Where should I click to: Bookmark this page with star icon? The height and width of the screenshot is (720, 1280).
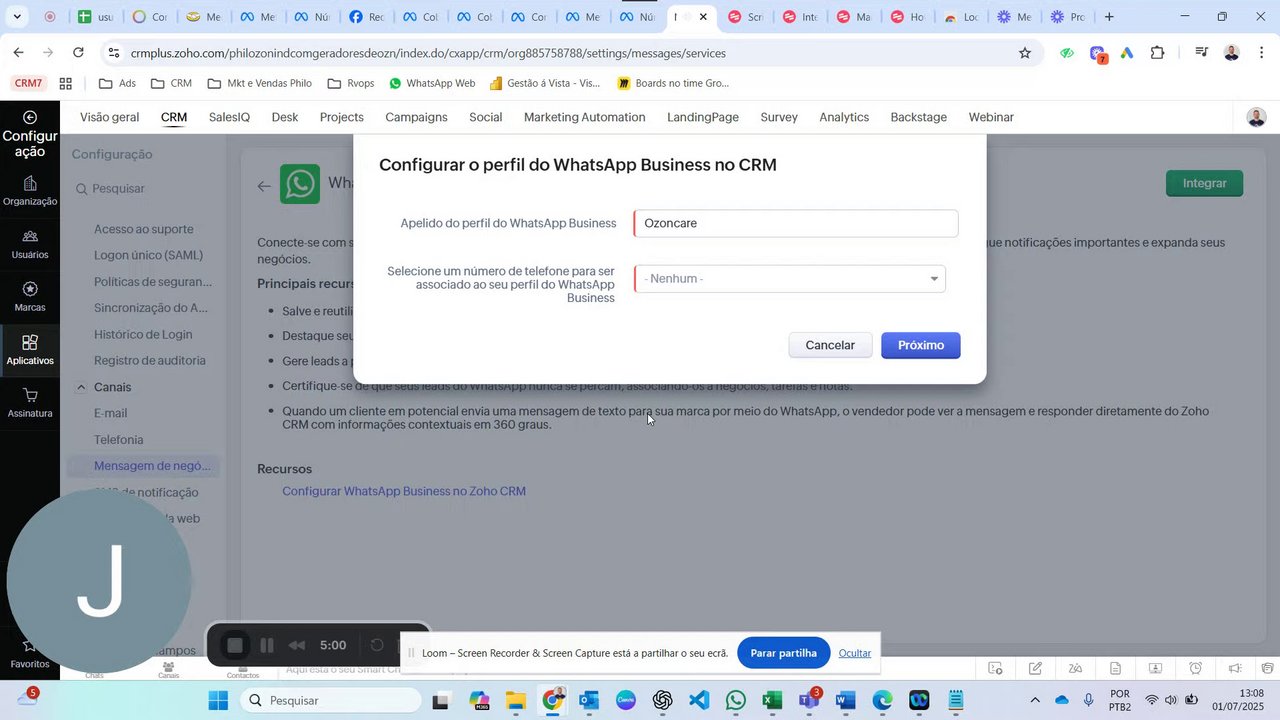(1025, 53)
